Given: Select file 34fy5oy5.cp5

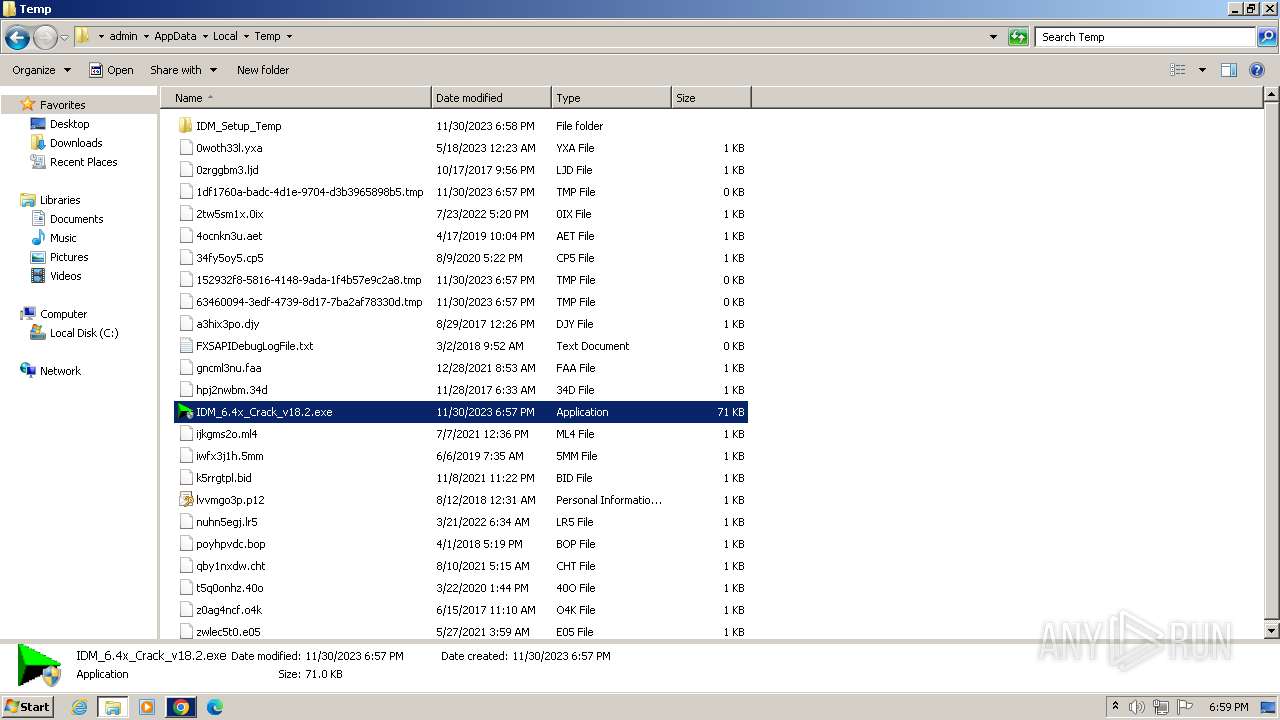Looking at the screenshot, I should (x=230, y=258).
